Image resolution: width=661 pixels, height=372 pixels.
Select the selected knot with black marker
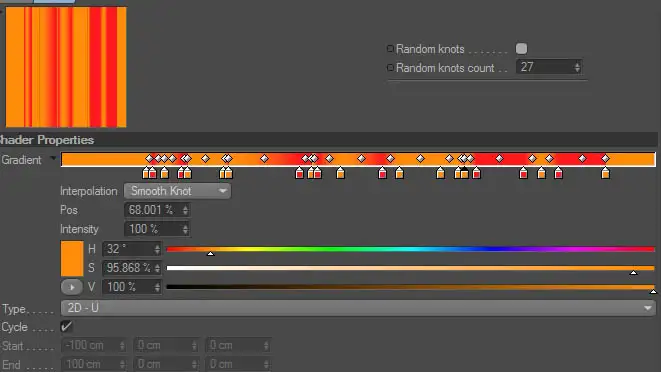click(x=464, y=173)
